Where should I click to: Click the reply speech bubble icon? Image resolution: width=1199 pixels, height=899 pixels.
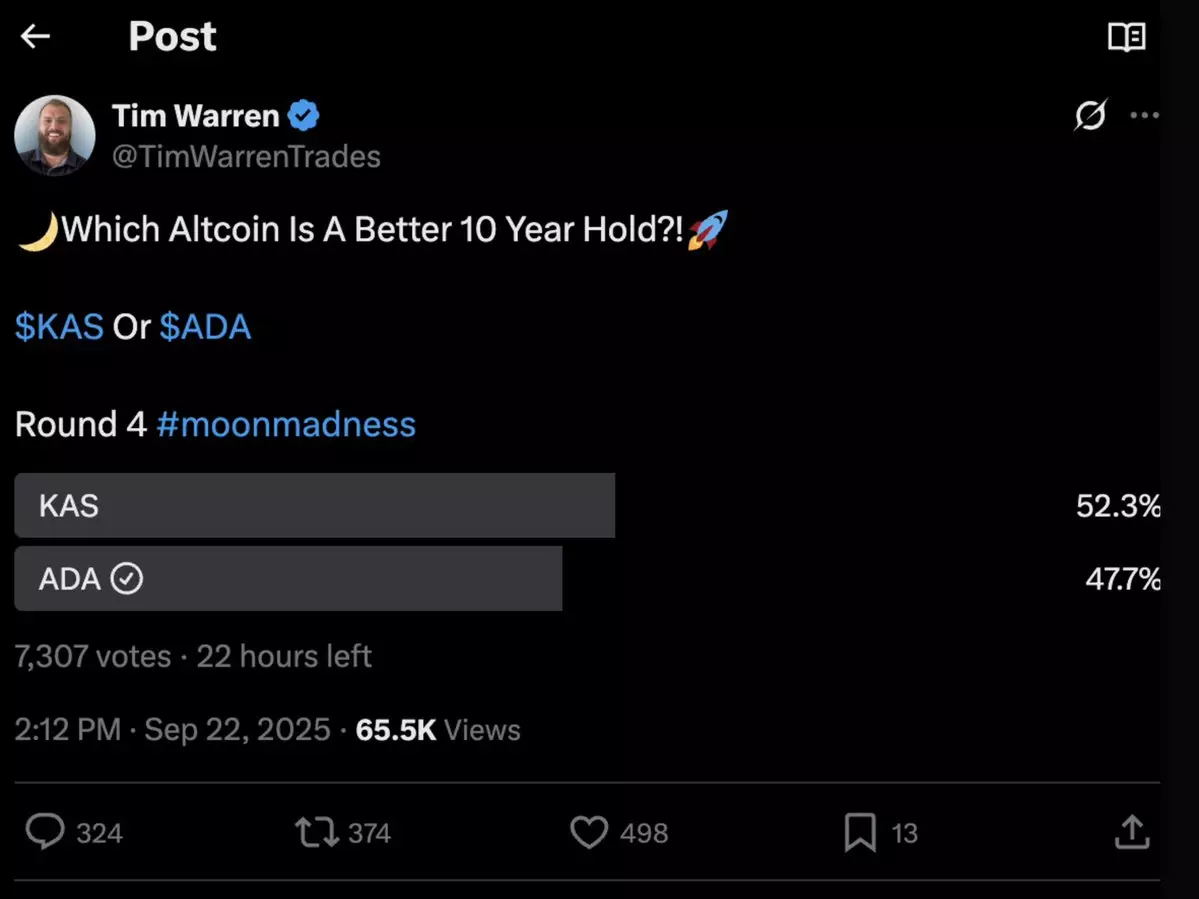45,832
